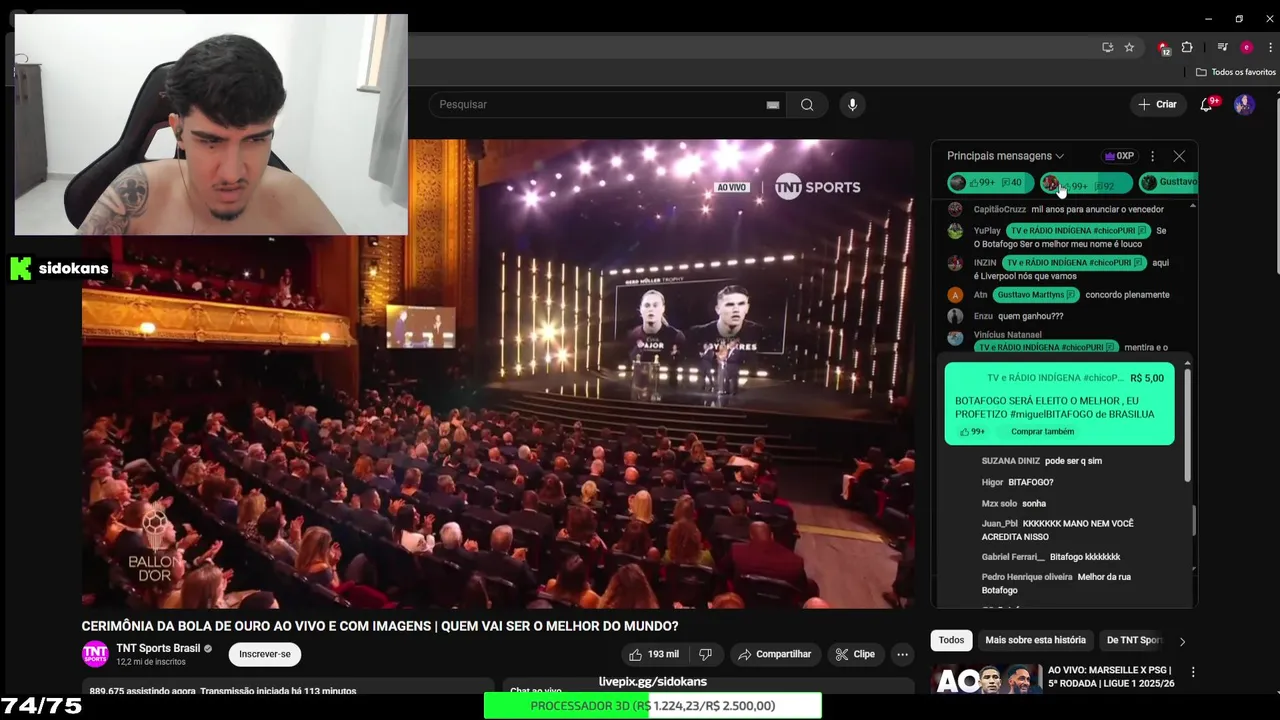Viewport: 1280px width, 720px height.
Task: Subscribe with the Inscrever-se button
Action: 265,654
